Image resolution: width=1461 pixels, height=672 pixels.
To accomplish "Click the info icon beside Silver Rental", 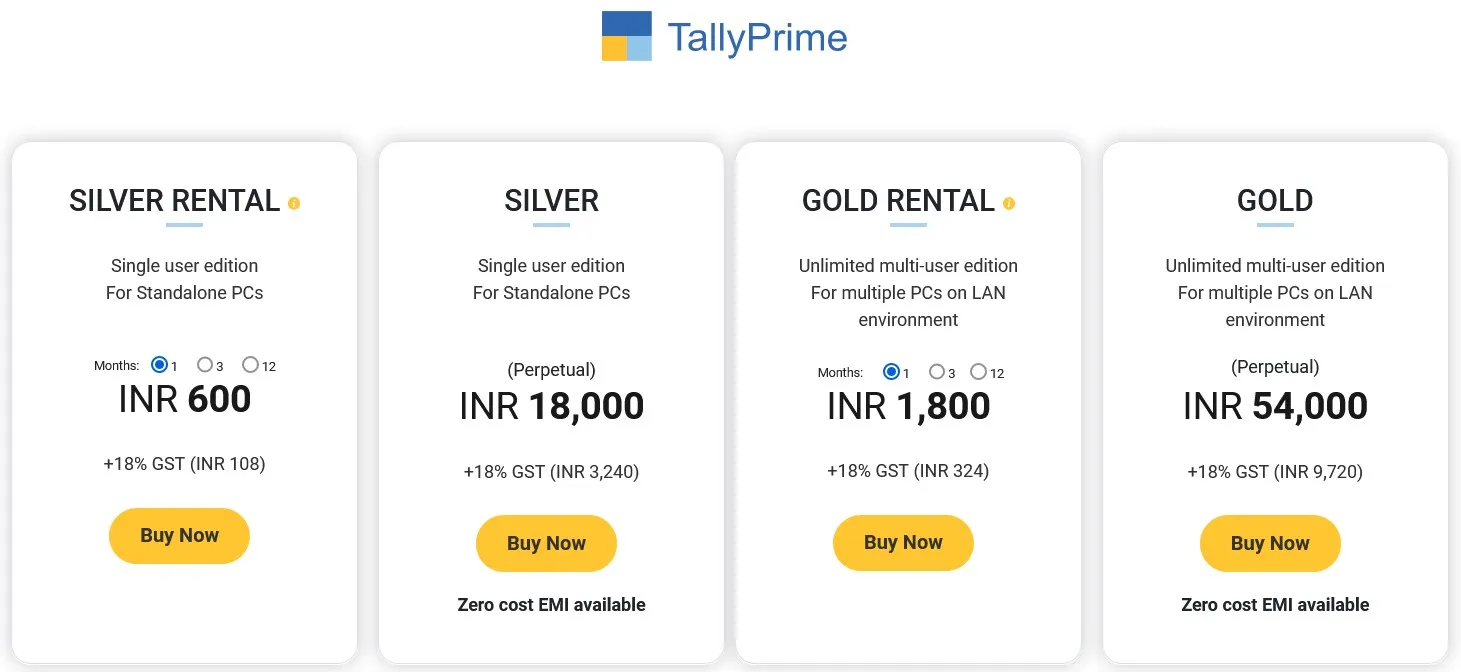I will coord(294,203).
